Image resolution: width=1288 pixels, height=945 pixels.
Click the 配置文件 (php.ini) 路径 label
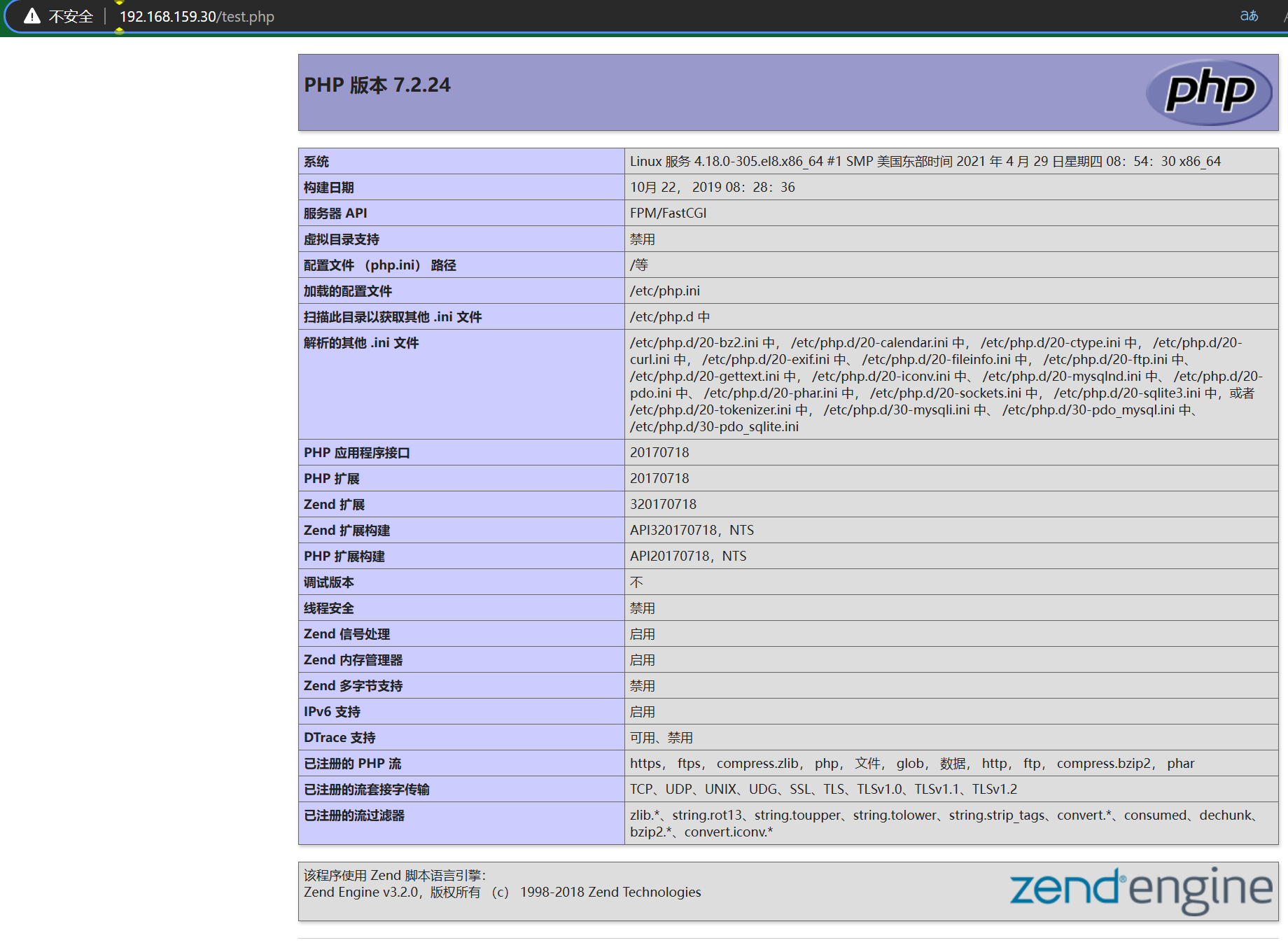click(380, 265)
